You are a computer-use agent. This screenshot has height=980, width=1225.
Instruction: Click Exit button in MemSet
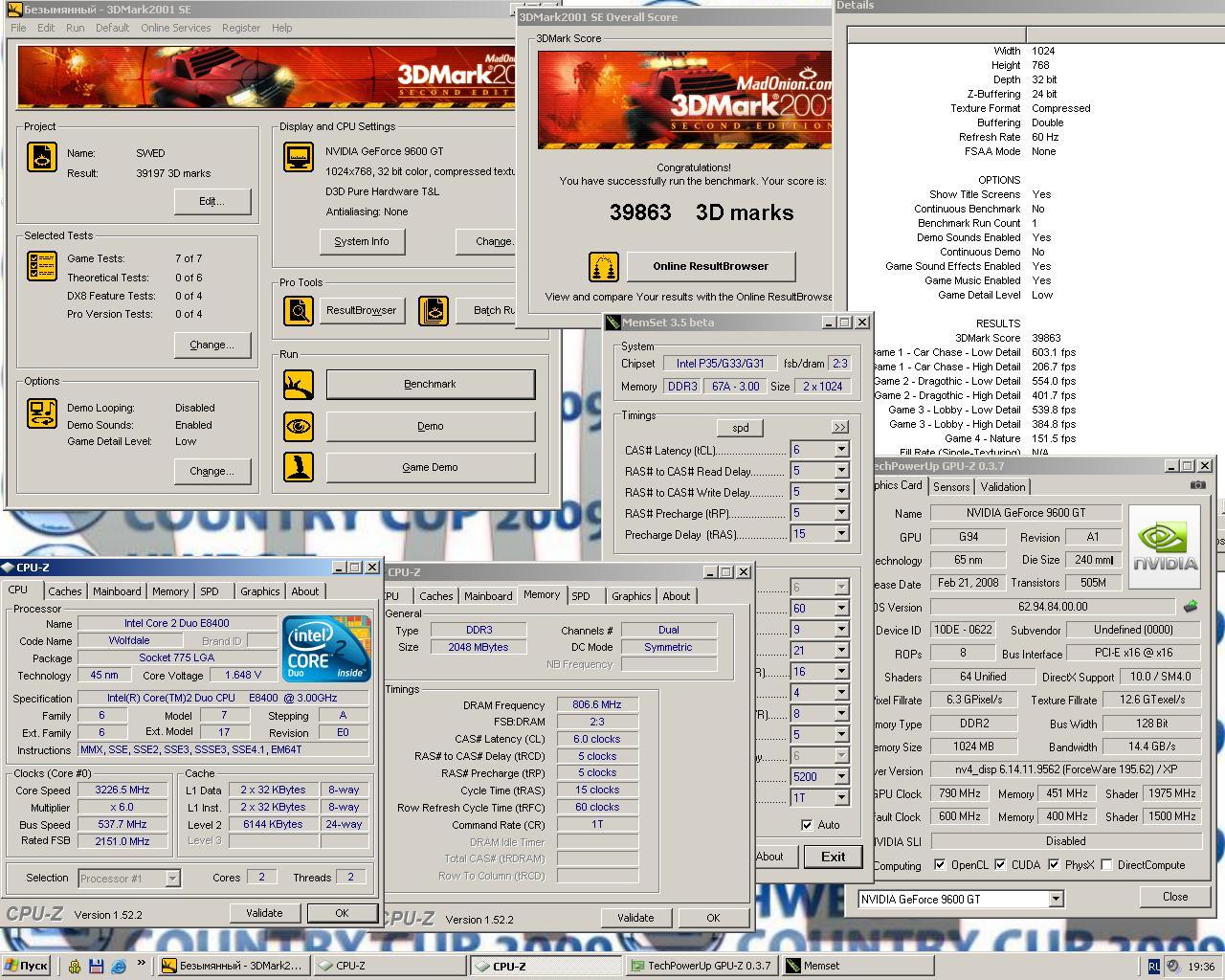[x=833, y=857]
